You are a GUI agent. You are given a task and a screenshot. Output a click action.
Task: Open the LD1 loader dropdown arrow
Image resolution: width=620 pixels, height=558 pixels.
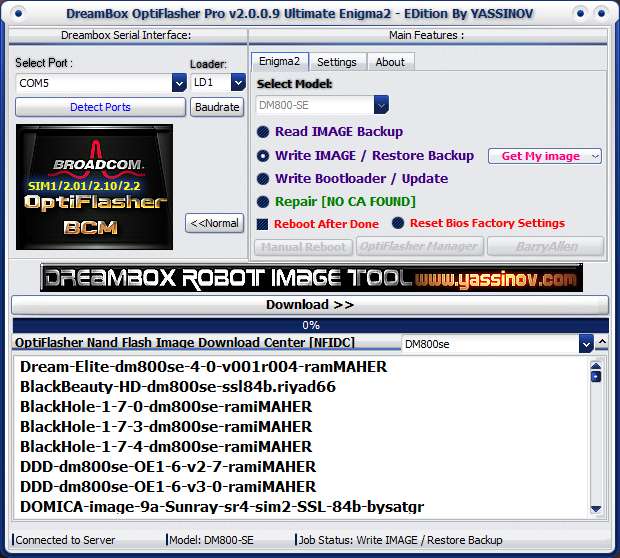pyautogui.click(x=238, y=82)
